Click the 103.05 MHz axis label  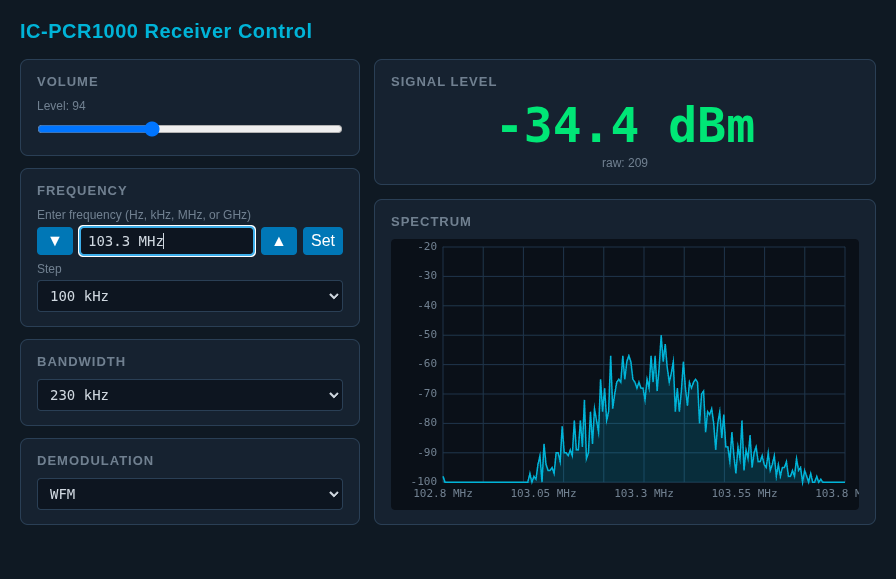click(x=543, y=493)
